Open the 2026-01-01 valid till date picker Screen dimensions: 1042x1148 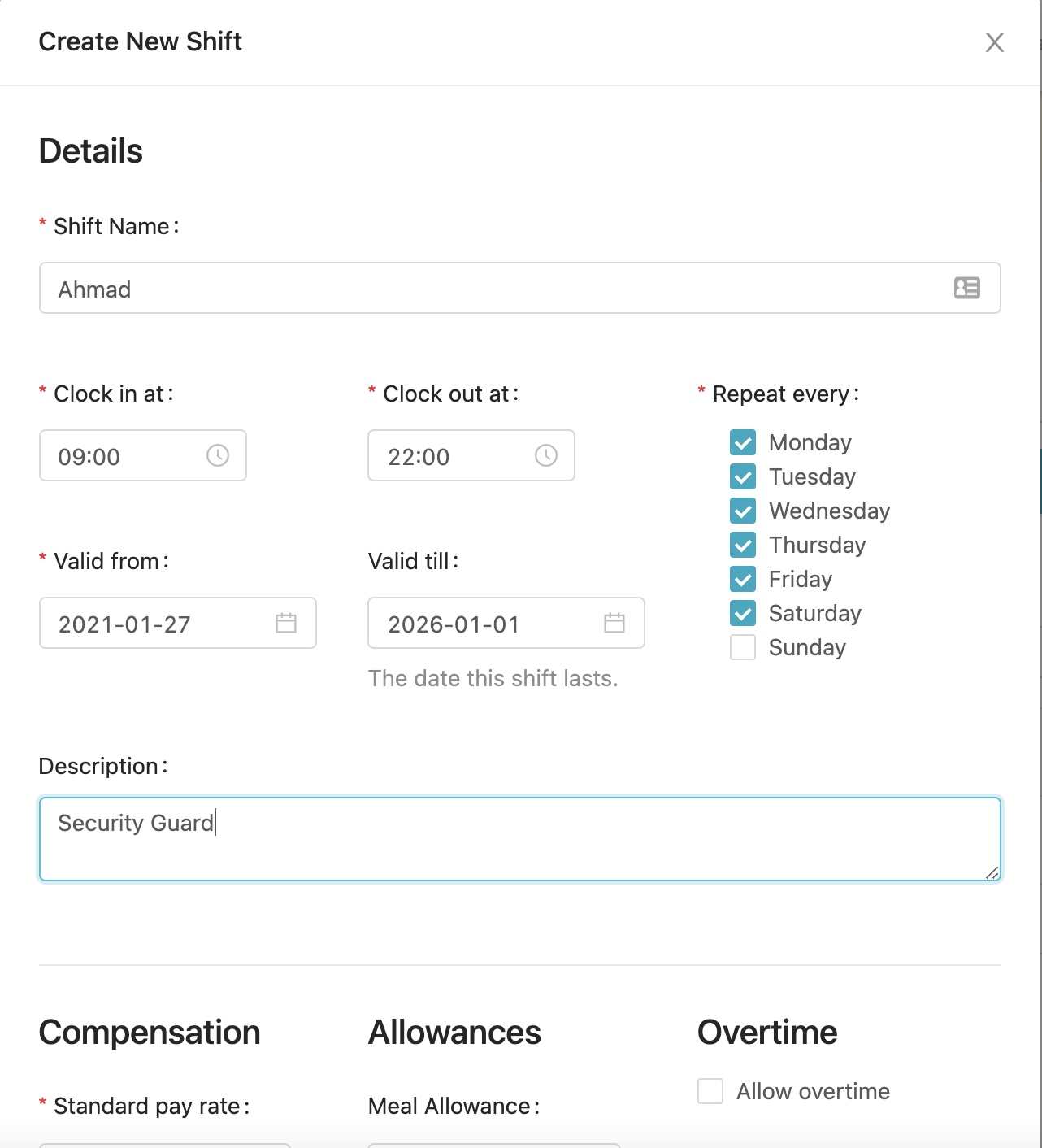point(506,623)
